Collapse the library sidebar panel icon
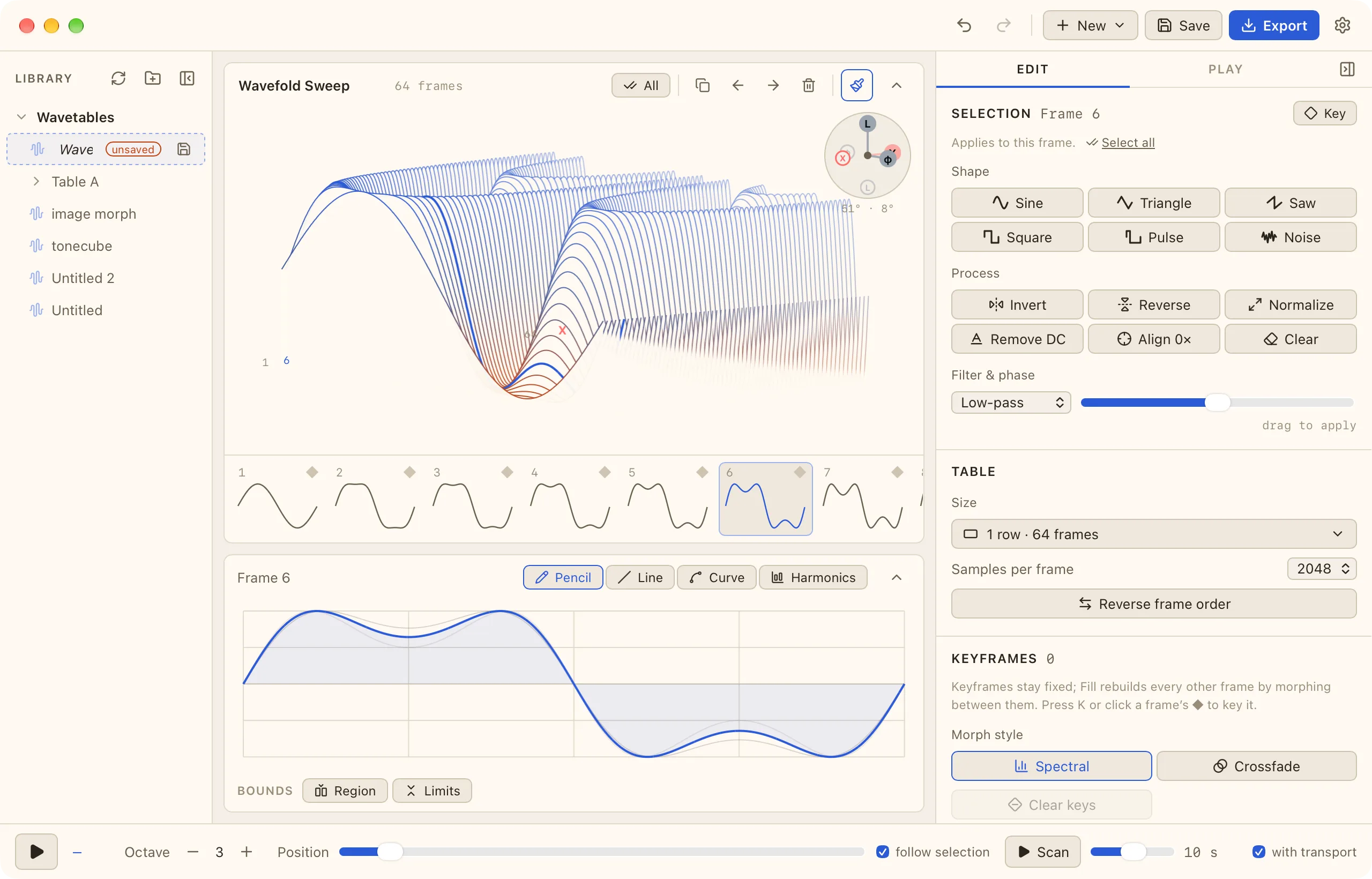The height and width of the screenshot is (879, 1372). point(187,78)
